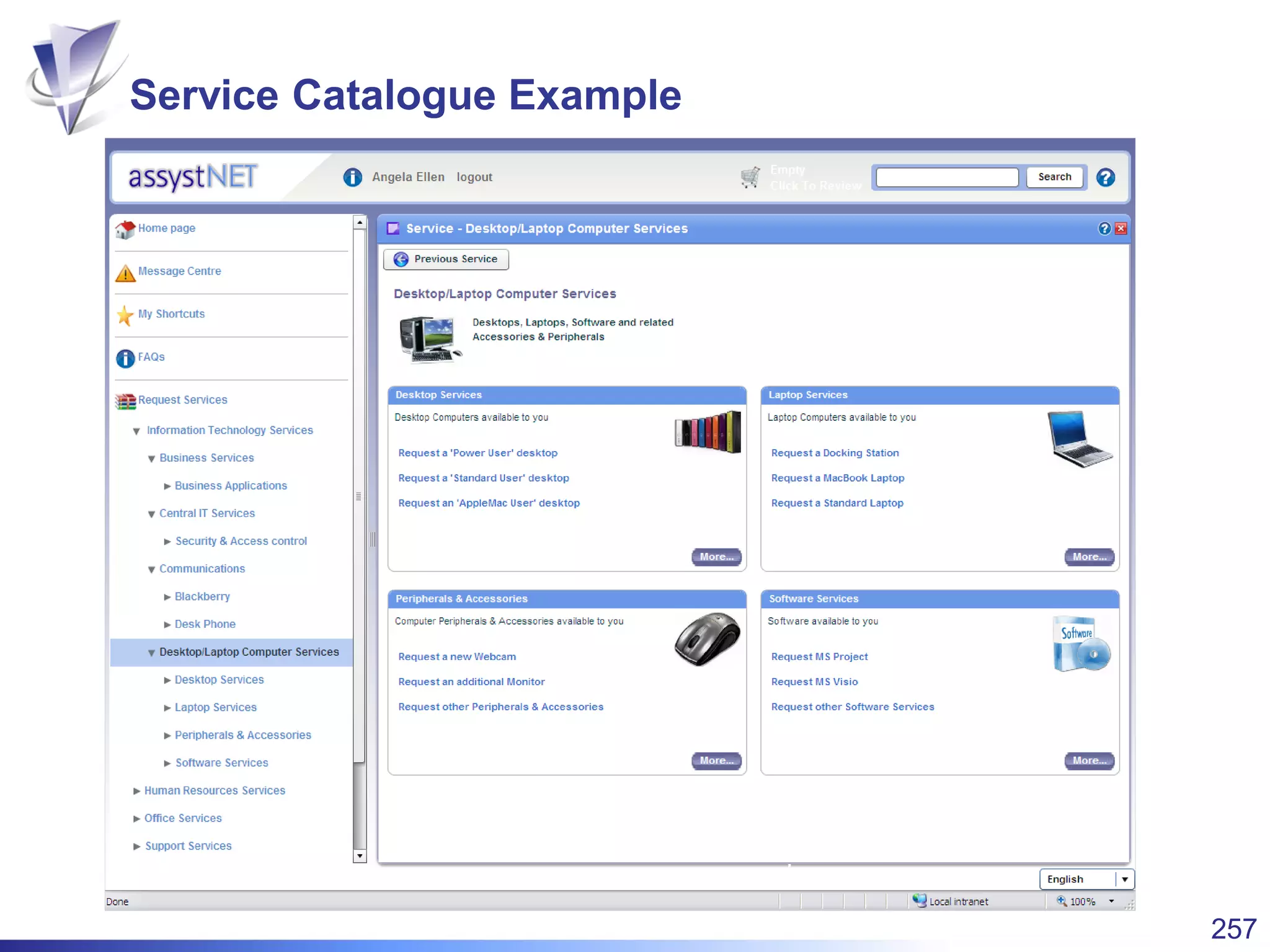Click the blue help icon beside Search
Viewport: 1270px width, 952px height.
click(1105, 178)
